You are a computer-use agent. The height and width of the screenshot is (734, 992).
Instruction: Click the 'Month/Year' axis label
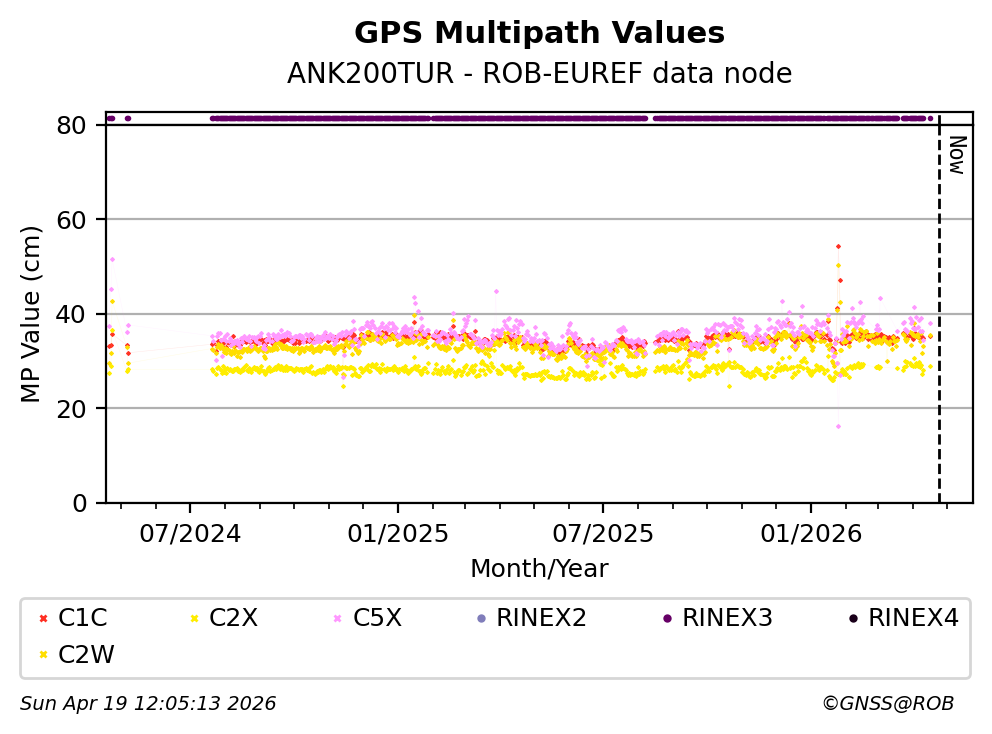[x=539, y=569]
